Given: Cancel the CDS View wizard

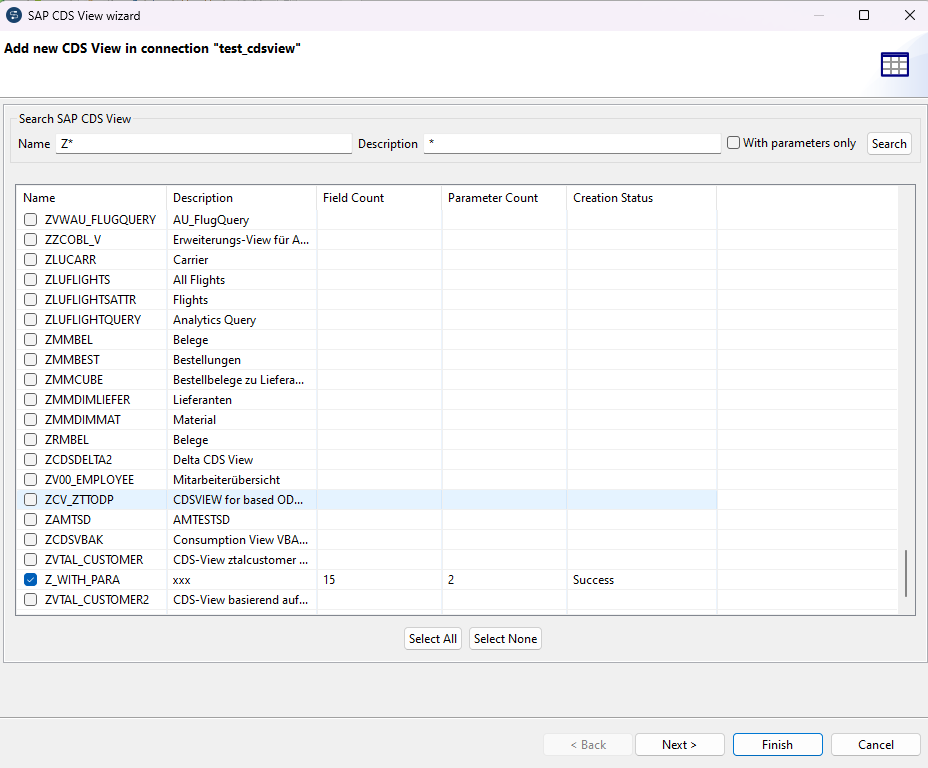Looking at the screenshot, I should click(x=875, y=744).
